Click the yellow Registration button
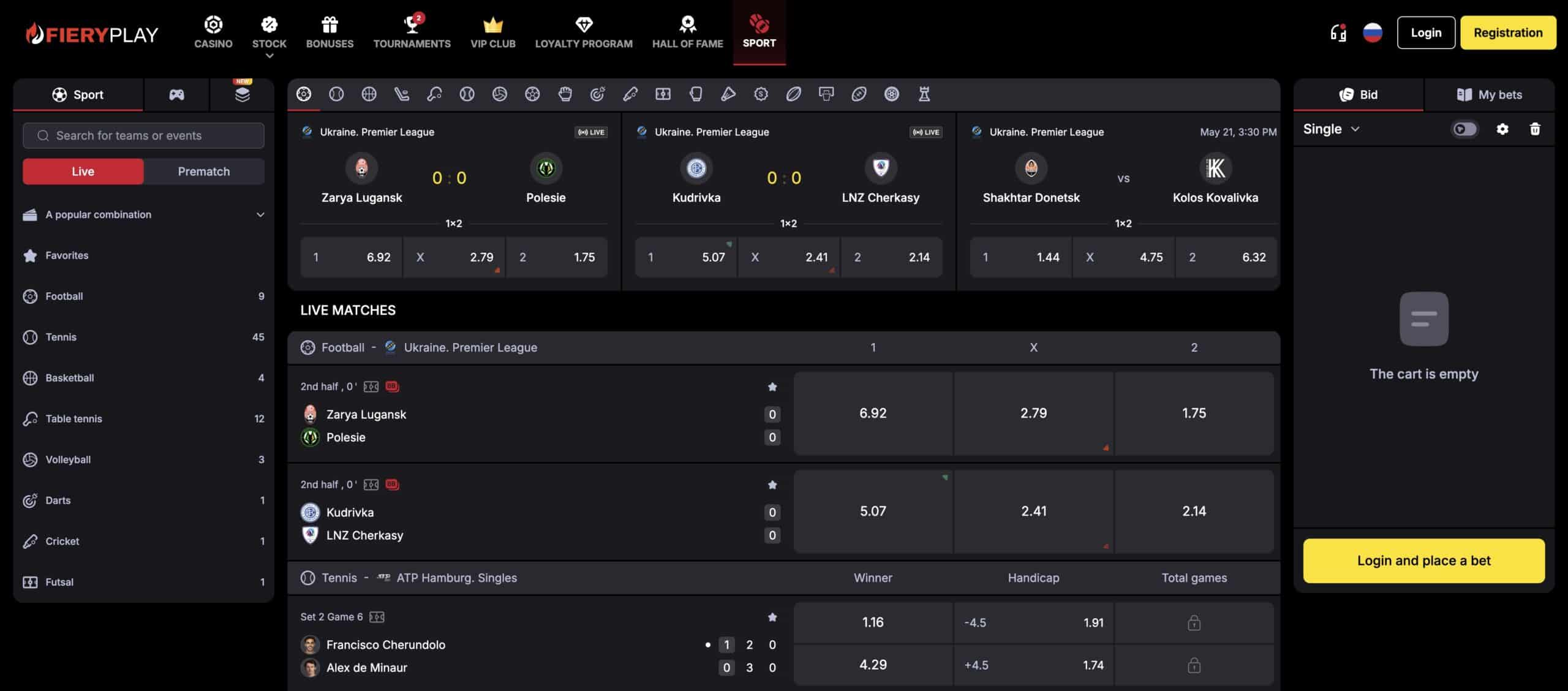 pos(1508,32)
